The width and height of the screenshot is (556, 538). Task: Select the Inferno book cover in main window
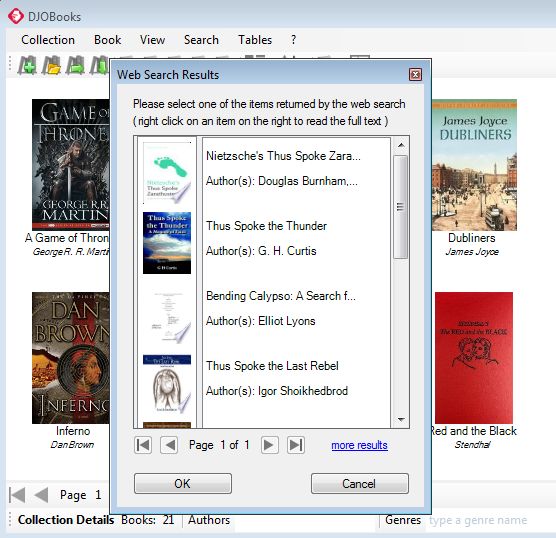click(71, 358)
